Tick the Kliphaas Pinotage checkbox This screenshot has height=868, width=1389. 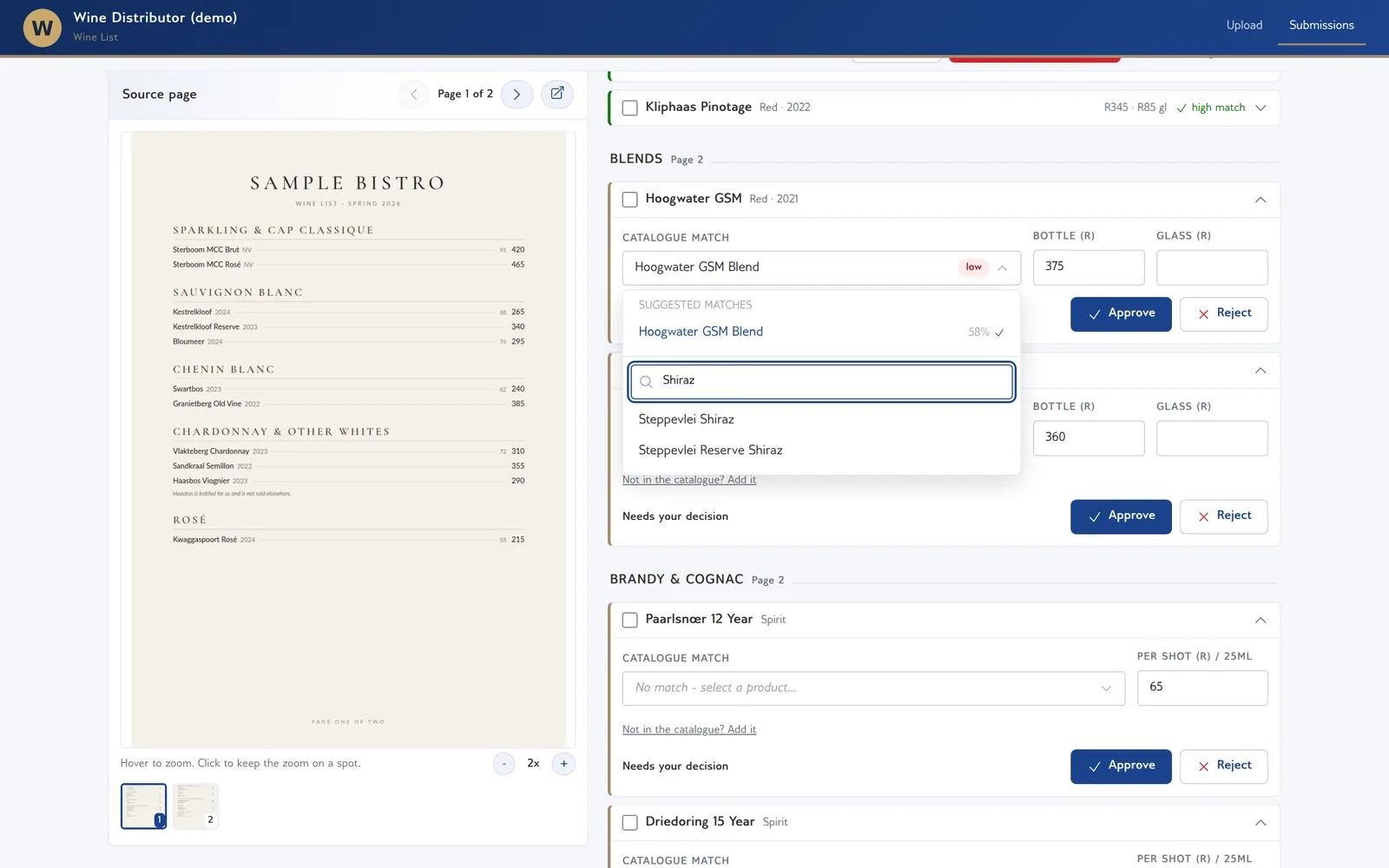(x=630, y=108)
